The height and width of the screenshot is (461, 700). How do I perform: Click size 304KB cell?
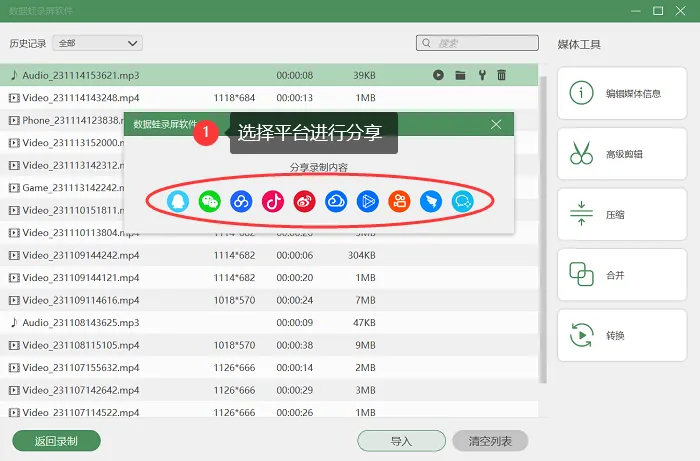point(362,255)
